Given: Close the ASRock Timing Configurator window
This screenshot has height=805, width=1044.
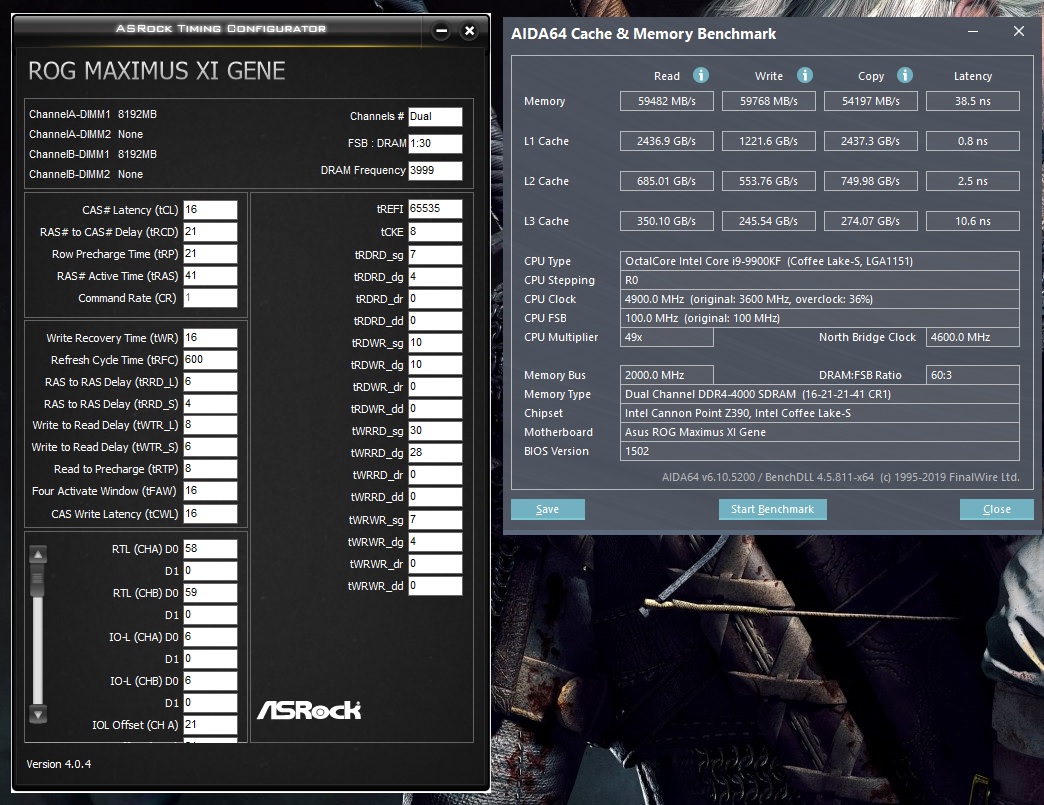Looking at the screenshot, I should click(x=469, y=31).
